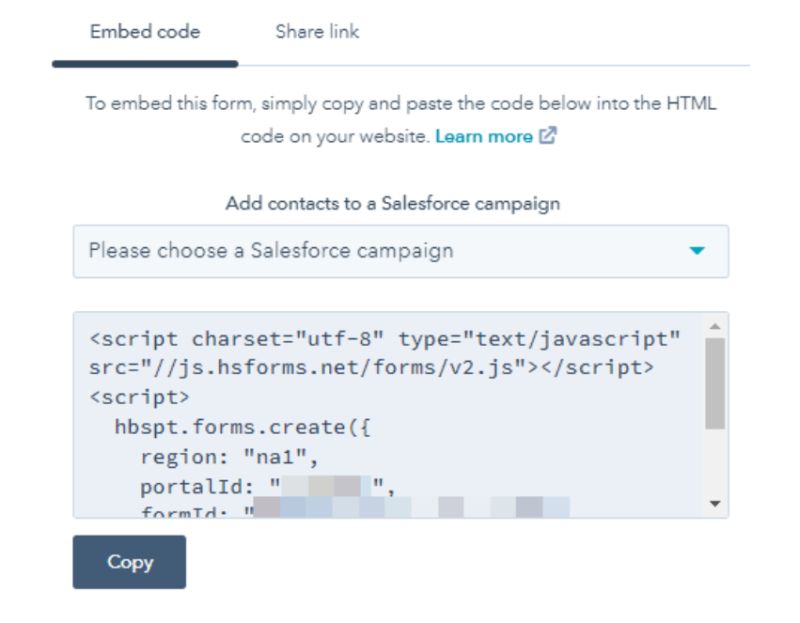Open the Share link tab
Image resolution: width=800 pixels, height=623 pixels.
(x=317, y=32)
